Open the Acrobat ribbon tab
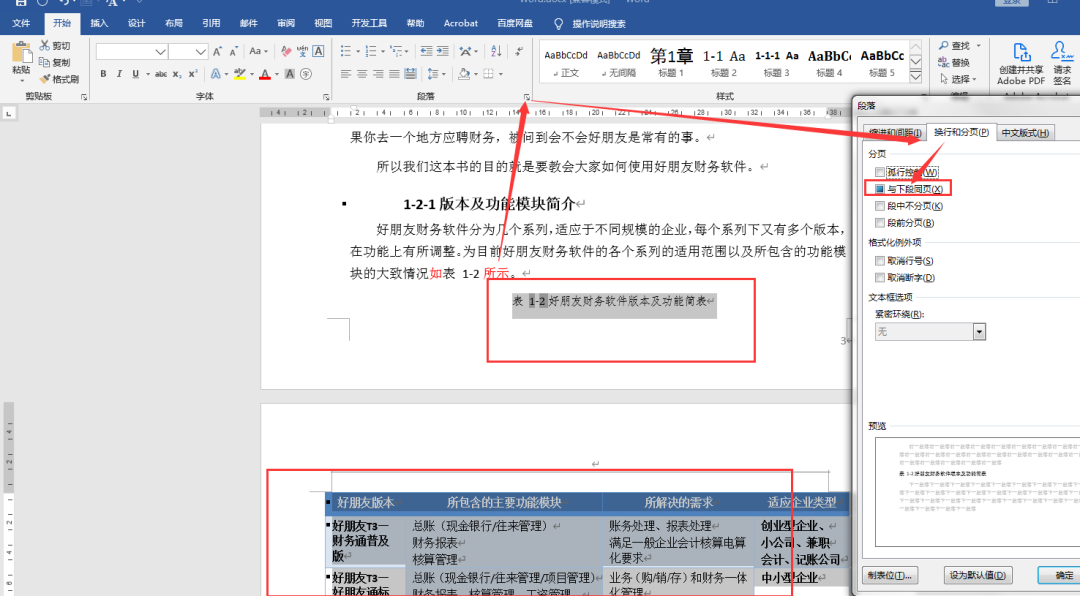 [x=461, y=23]
